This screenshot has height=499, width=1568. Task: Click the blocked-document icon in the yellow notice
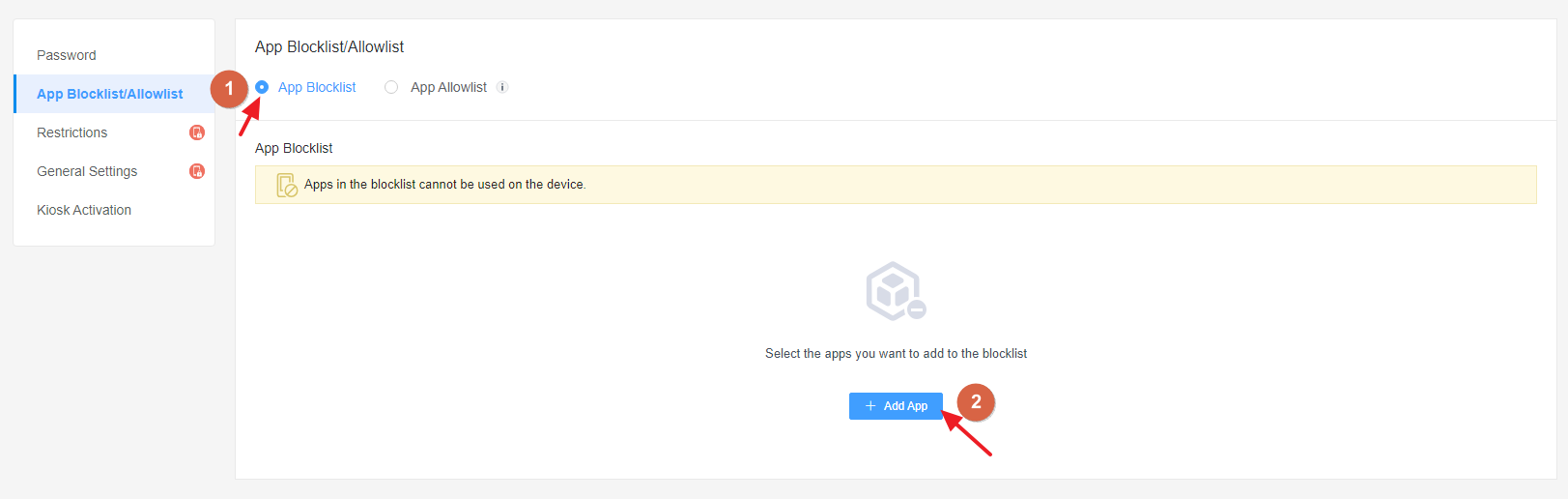tap(287, 185)
